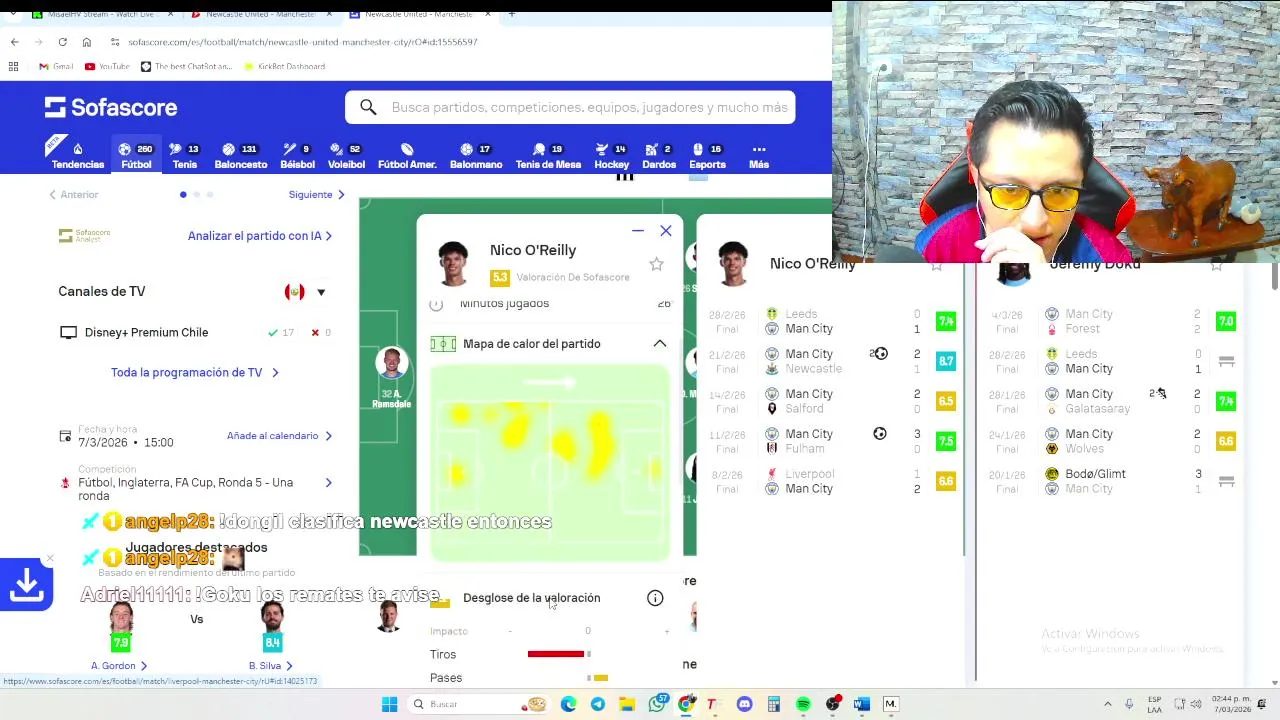Favorite Nico O'Reilly in the popup star
Screen dimensions: 1280x720
pyautogui.click(x=656, y=264)
